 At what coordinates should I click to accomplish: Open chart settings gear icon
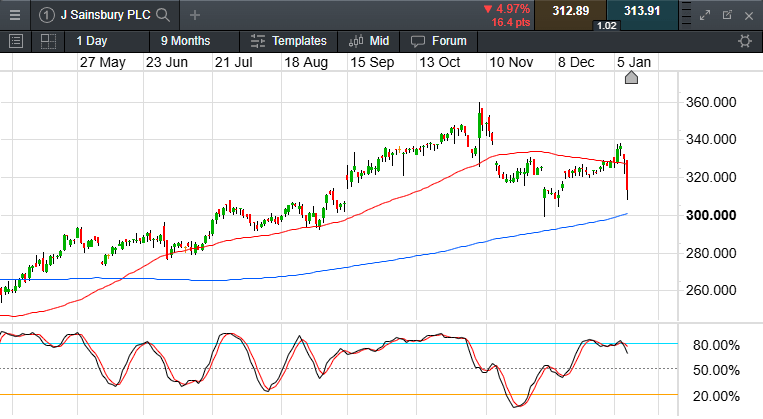coord(744,41)
